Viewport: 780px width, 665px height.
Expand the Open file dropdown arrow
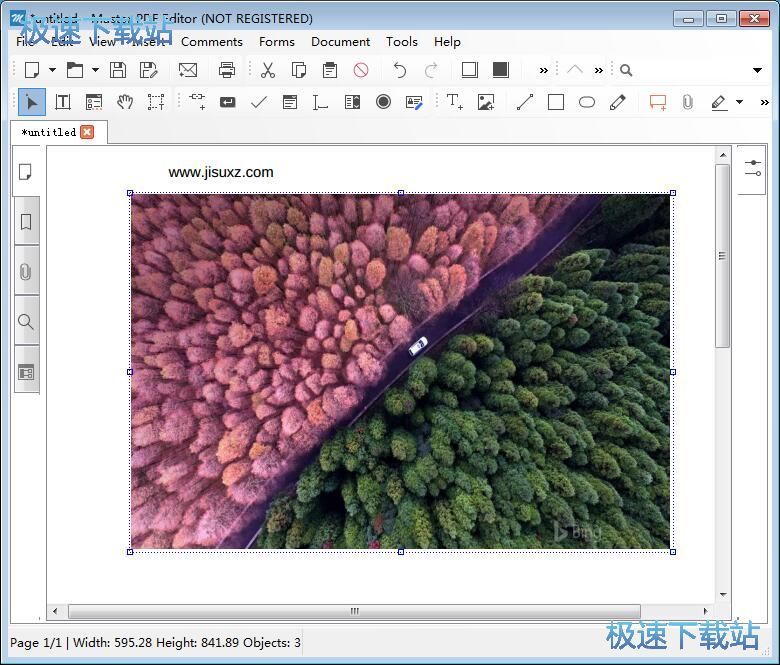(95, 70)
